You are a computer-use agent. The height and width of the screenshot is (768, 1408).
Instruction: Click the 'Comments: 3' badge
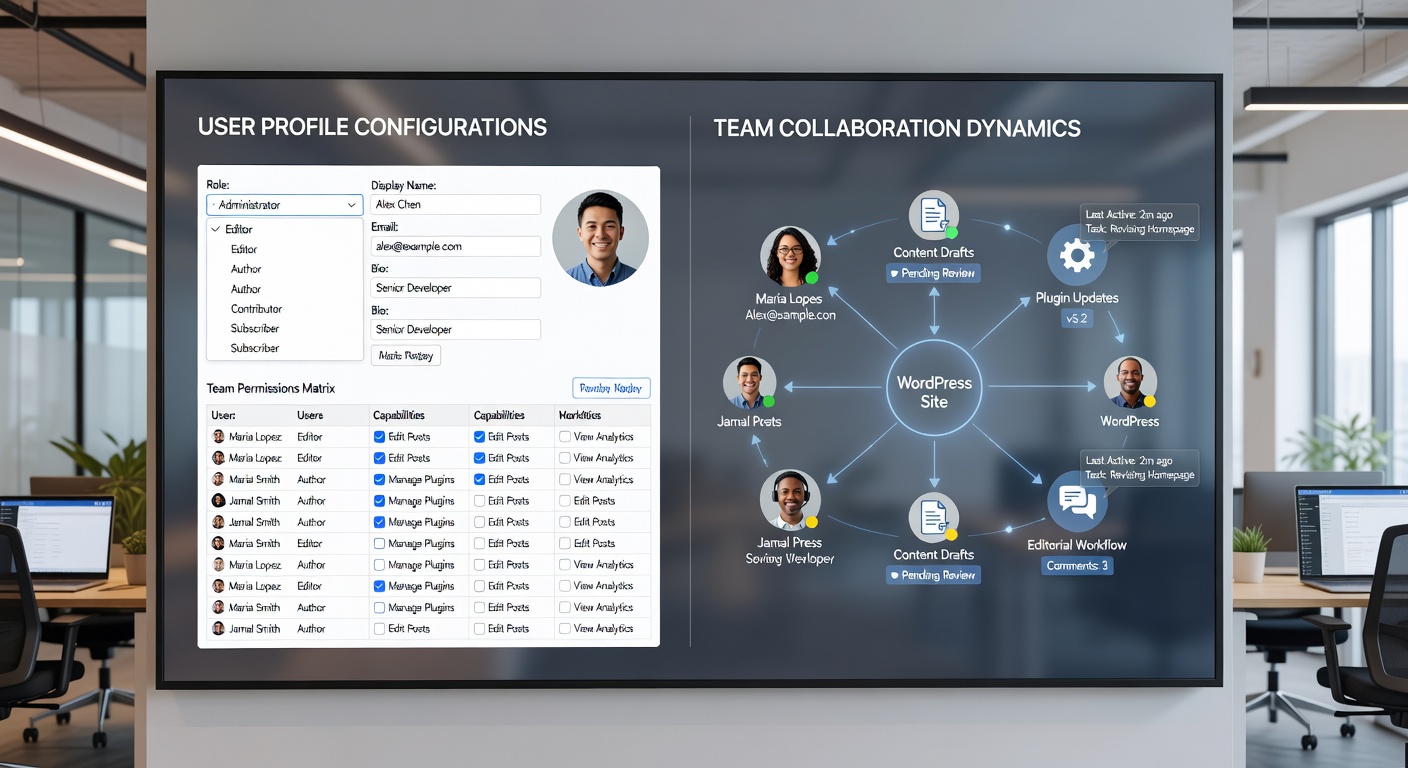1077,566
